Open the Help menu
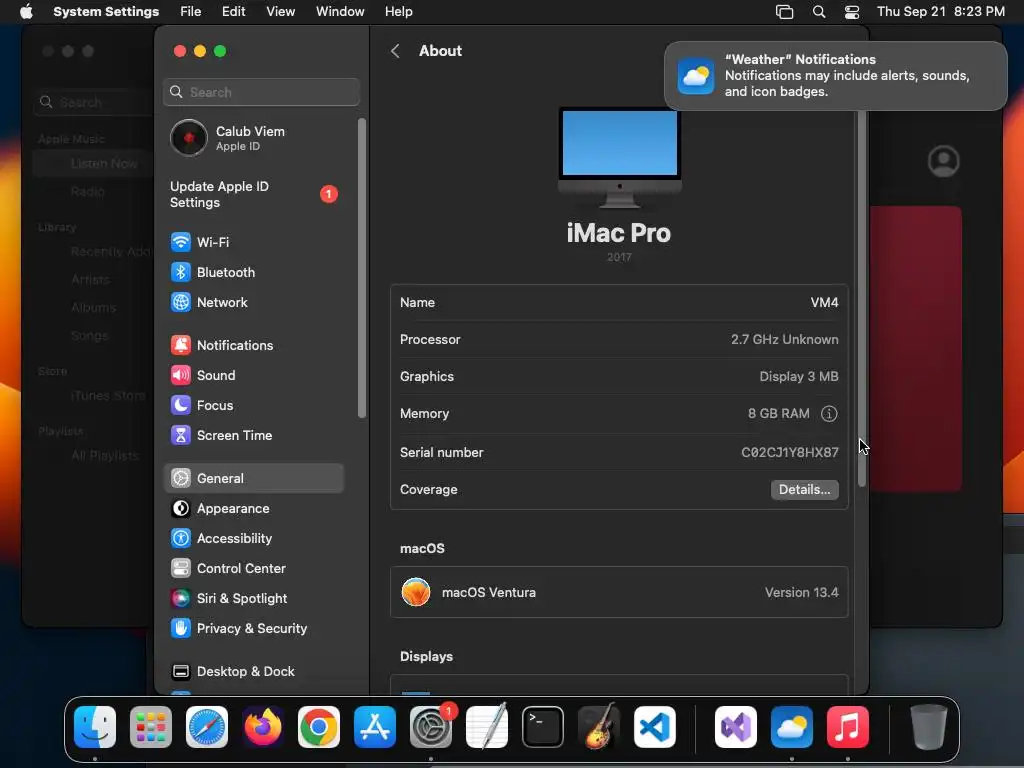The image size is (1024, 768). tap(398, 12)
